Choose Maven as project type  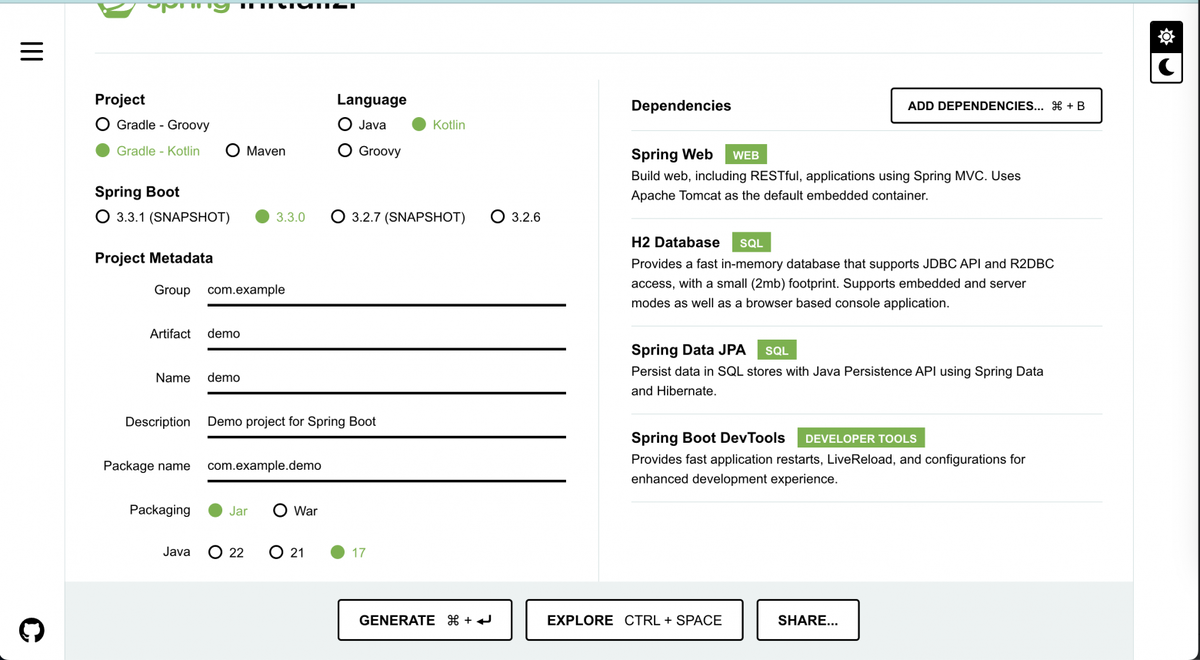(255, 151)
